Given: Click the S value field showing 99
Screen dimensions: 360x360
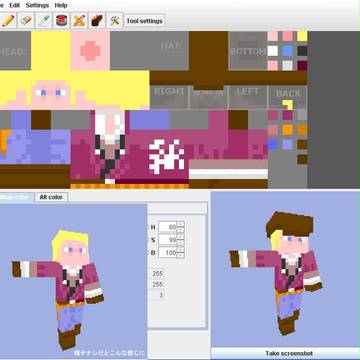Looking at the screenshot, I should pyautogui.click(x=167, y=240).
